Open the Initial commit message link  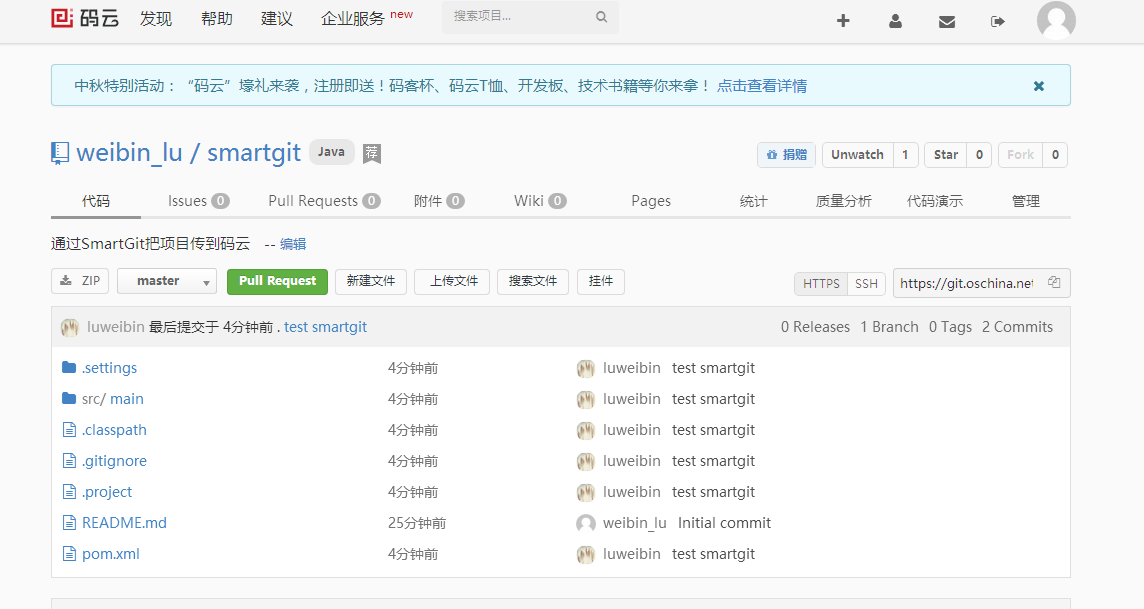tap(724, 523)
